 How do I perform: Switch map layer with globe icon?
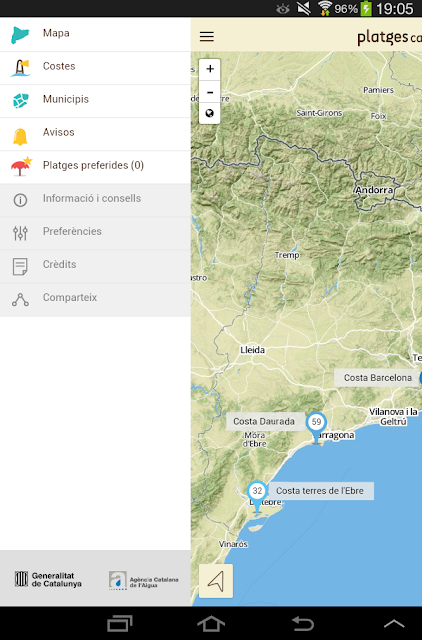point(210,113)
